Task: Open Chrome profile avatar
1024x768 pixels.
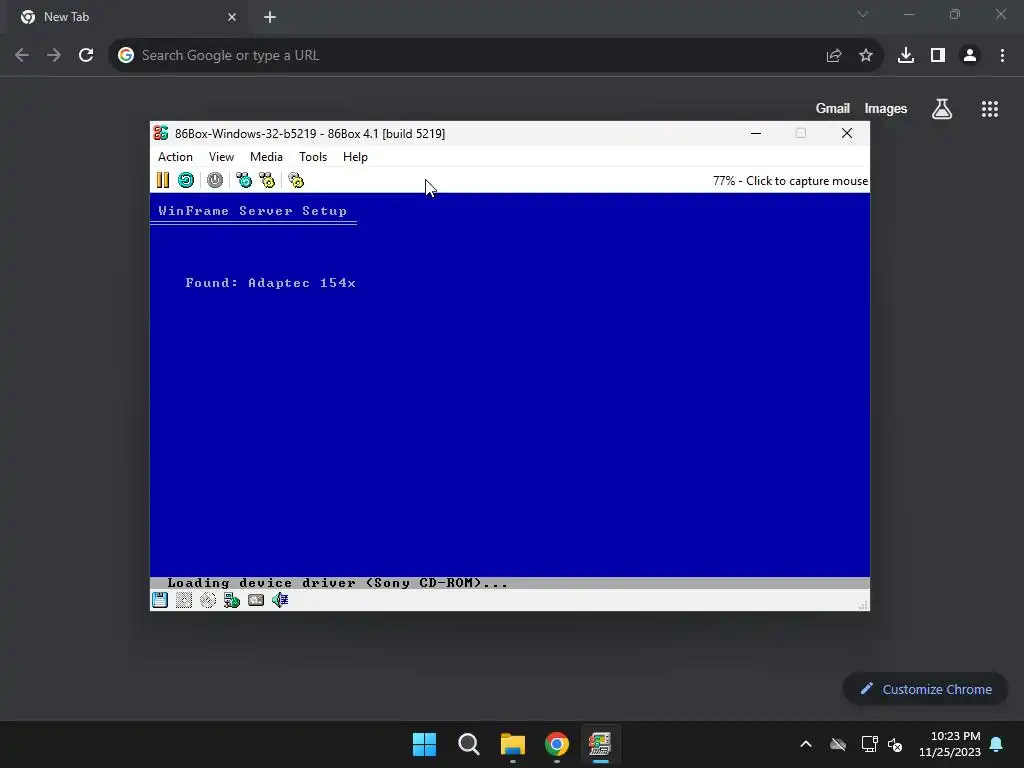Action: [970, 56]
